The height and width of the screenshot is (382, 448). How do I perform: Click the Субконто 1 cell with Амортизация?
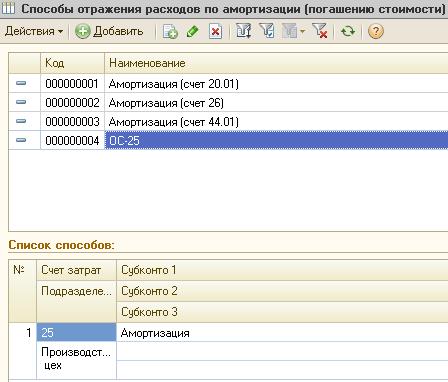(282, 332)
